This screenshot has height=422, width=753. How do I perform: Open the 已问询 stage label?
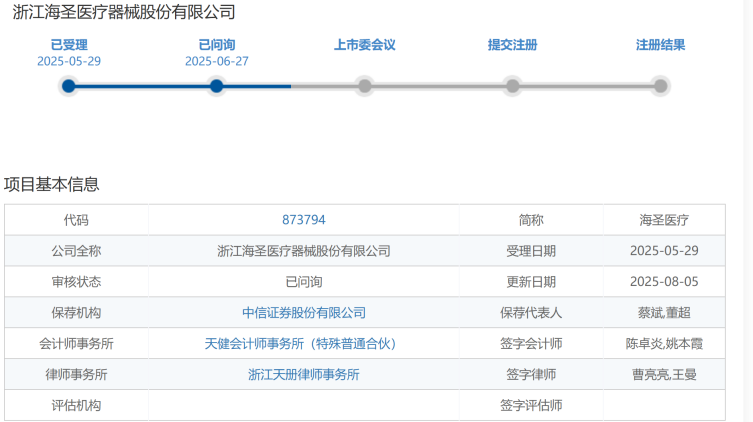tap(217, 45)
